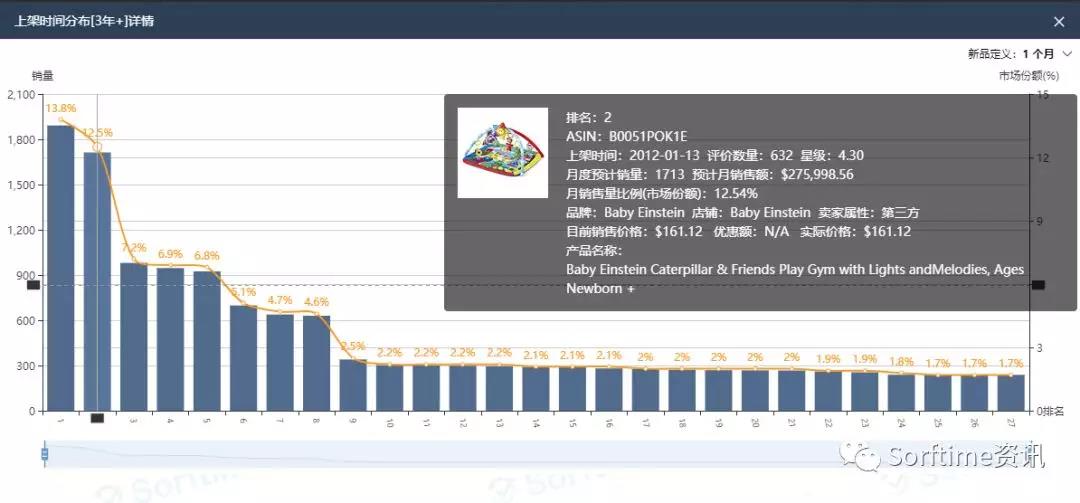Click the 月销售量比例 12.54% text
1080x503 pixels.
pyautogui.click(x=662, y=194)
